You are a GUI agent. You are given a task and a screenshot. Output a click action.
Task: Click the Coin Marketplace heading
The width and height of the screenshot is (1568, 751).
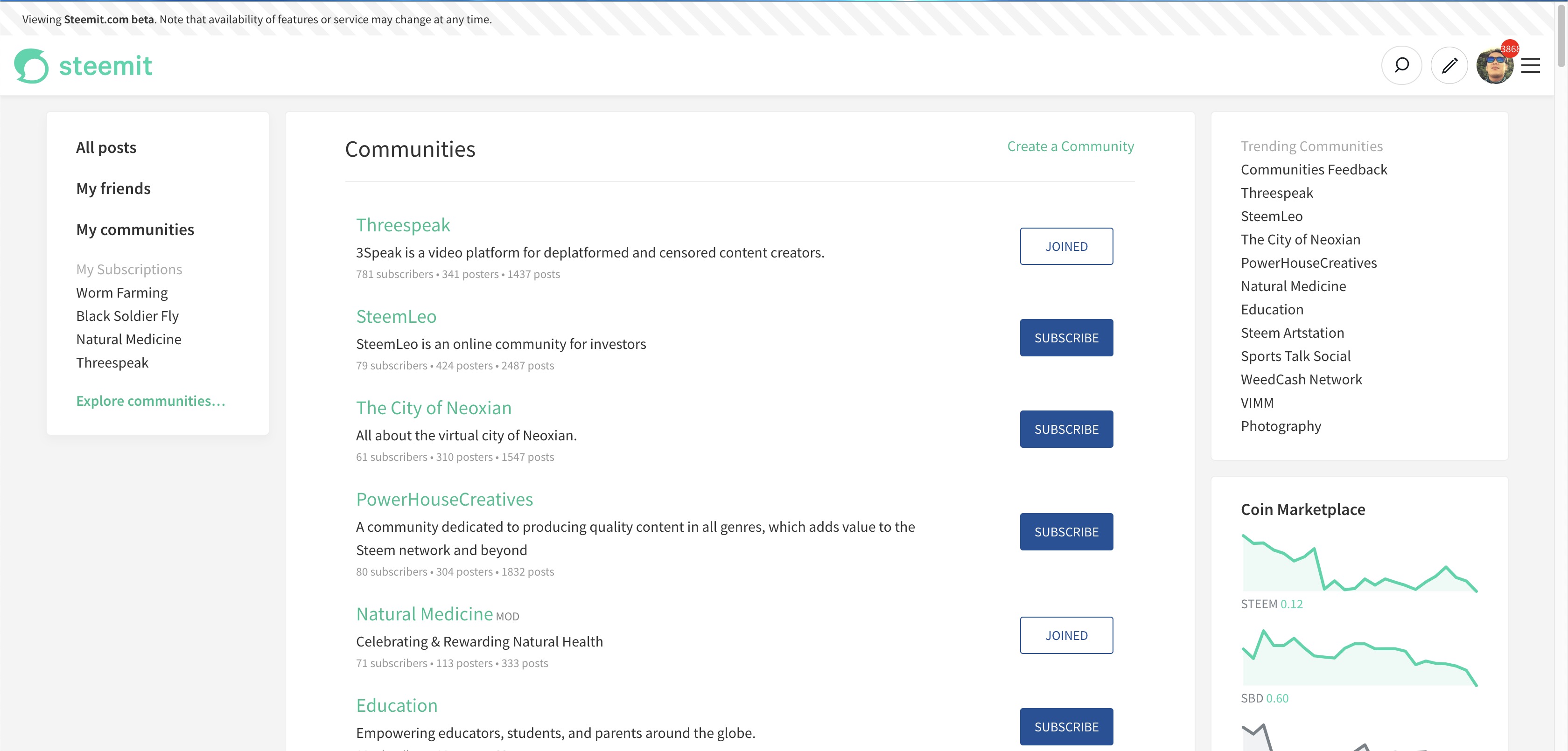pyautogui.click(x=1302, y=509)
